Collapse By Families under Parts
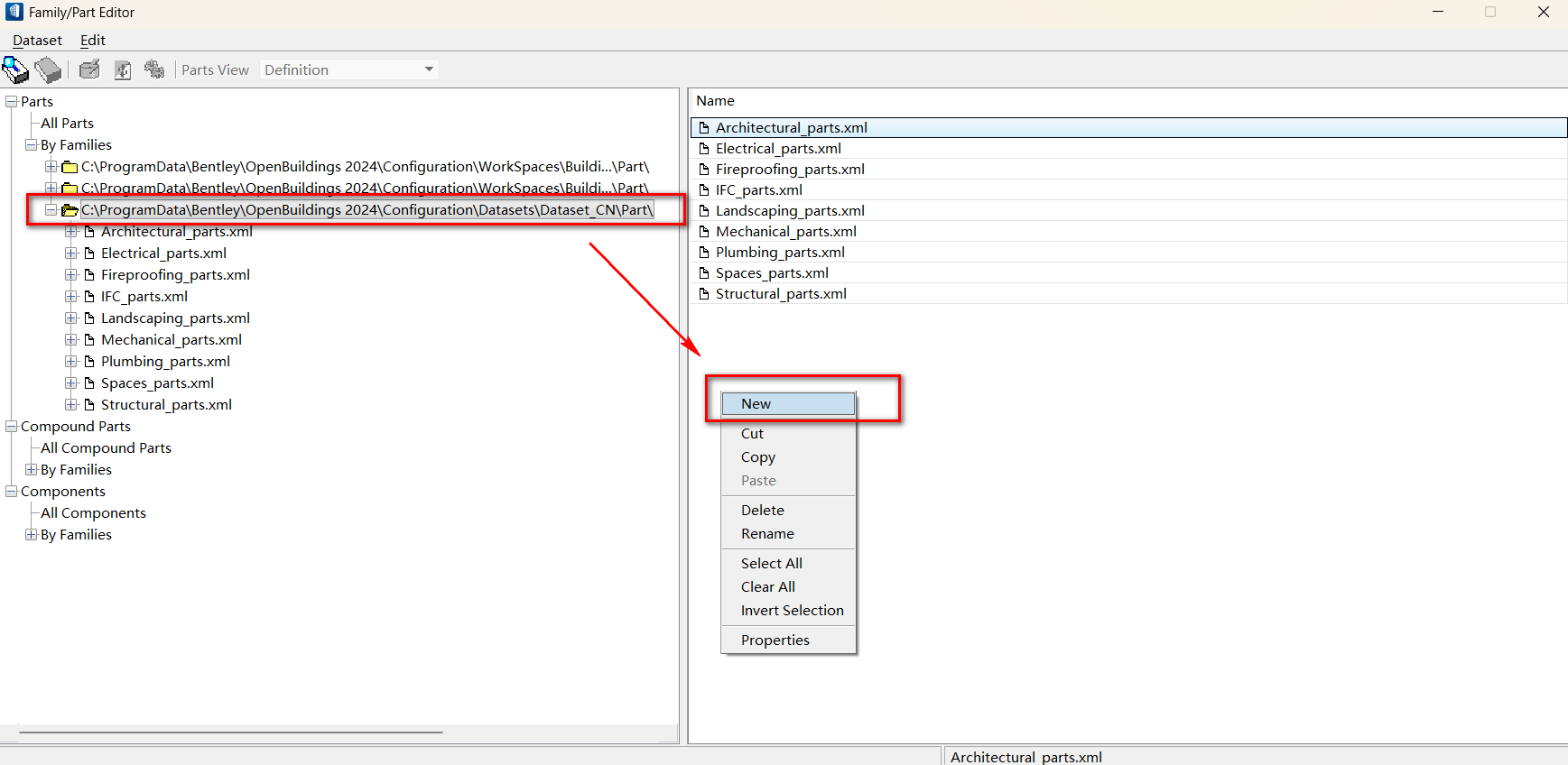Image resolution: width=1568 pixels, height=765 pixels. [32, 145]
